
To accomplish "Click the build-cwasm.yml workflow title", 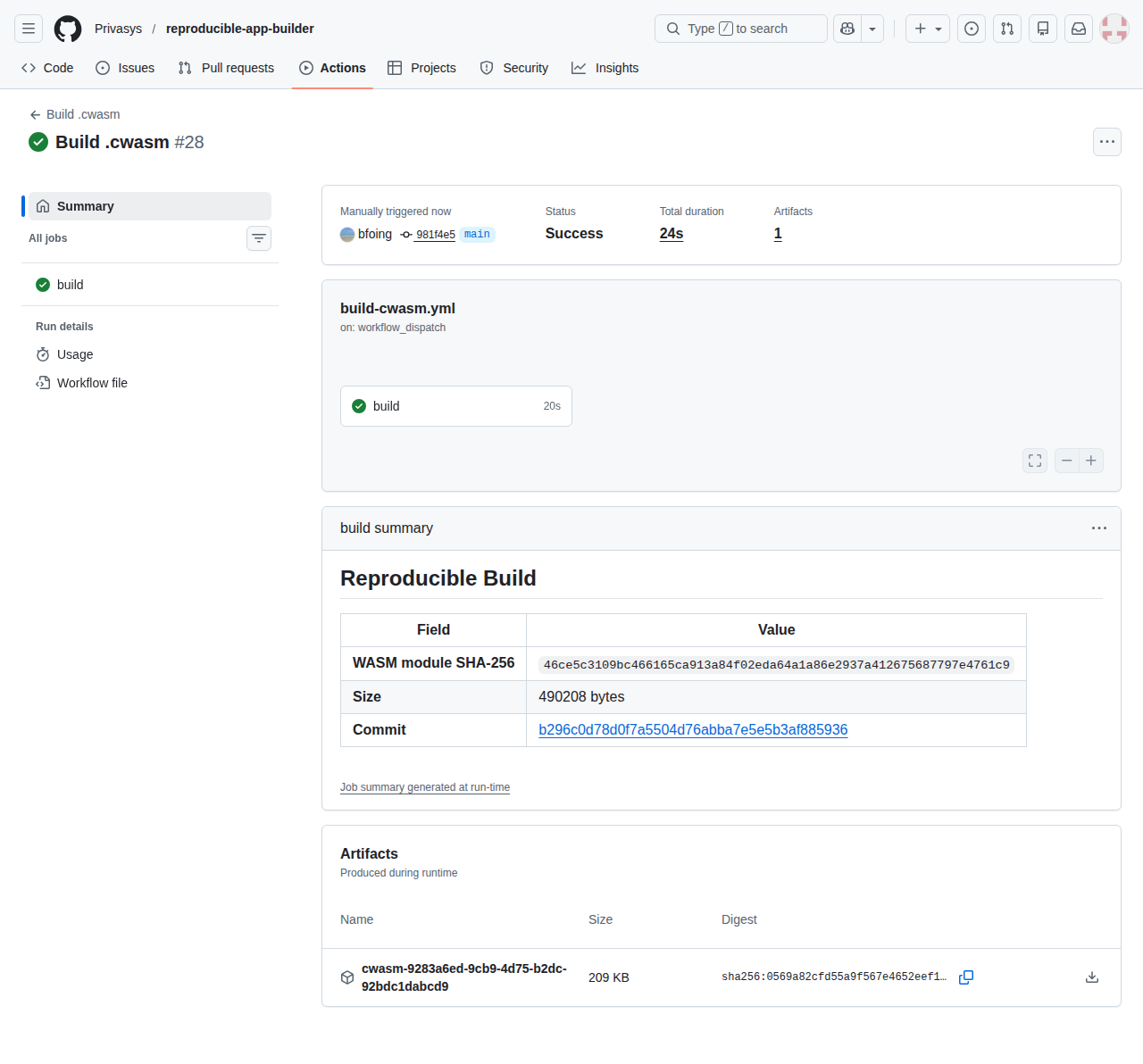I will 397,308.
